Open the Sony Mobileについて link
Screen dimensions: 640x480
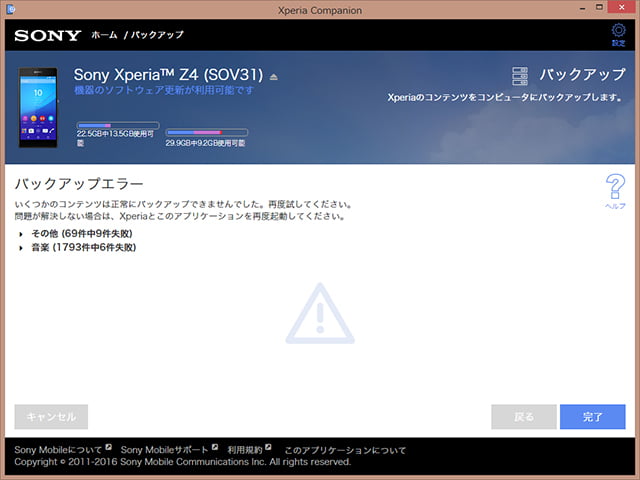[x=59, y=450]
